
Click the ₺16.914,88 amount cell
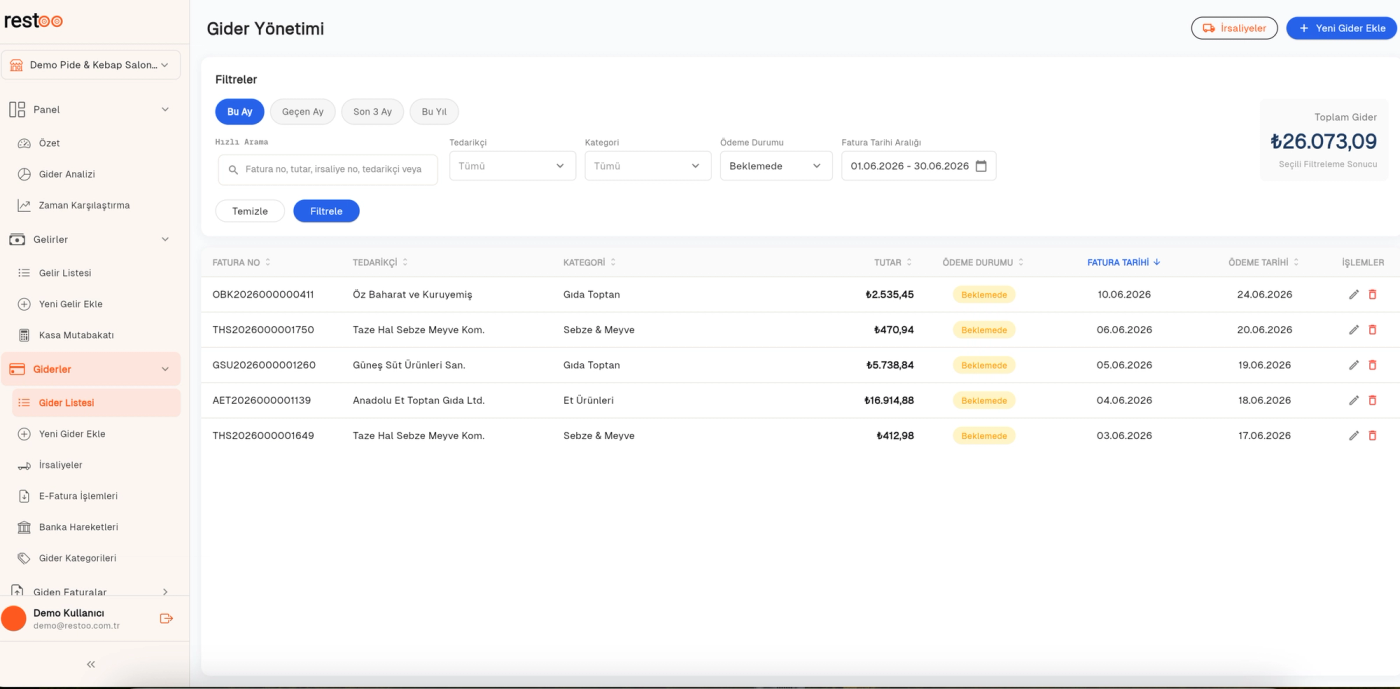(889, 400)
